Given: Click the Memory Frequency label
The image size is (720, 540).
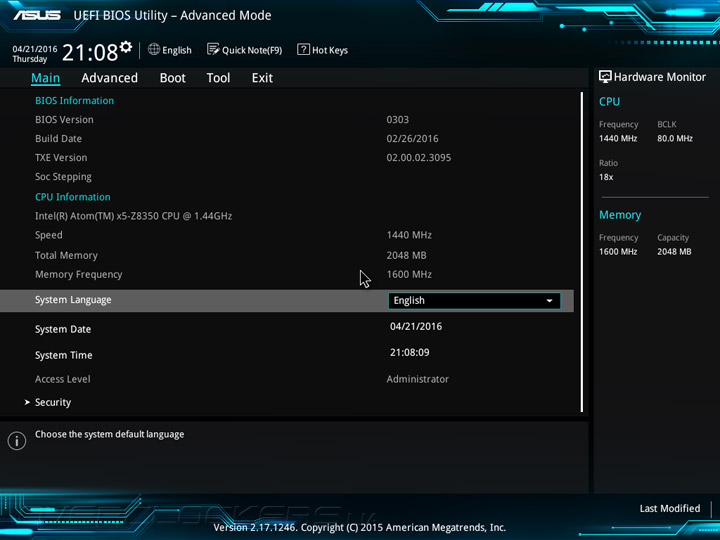Looking at the screenshot, I should coord(79,275).
